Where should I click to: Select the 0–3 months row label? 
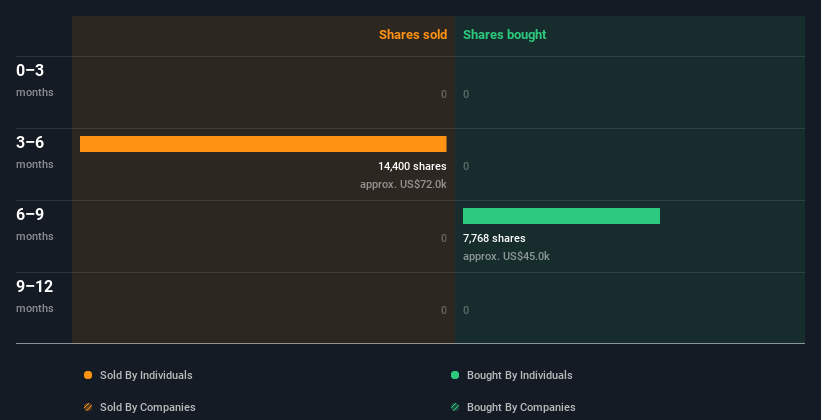tap(35, 80)
